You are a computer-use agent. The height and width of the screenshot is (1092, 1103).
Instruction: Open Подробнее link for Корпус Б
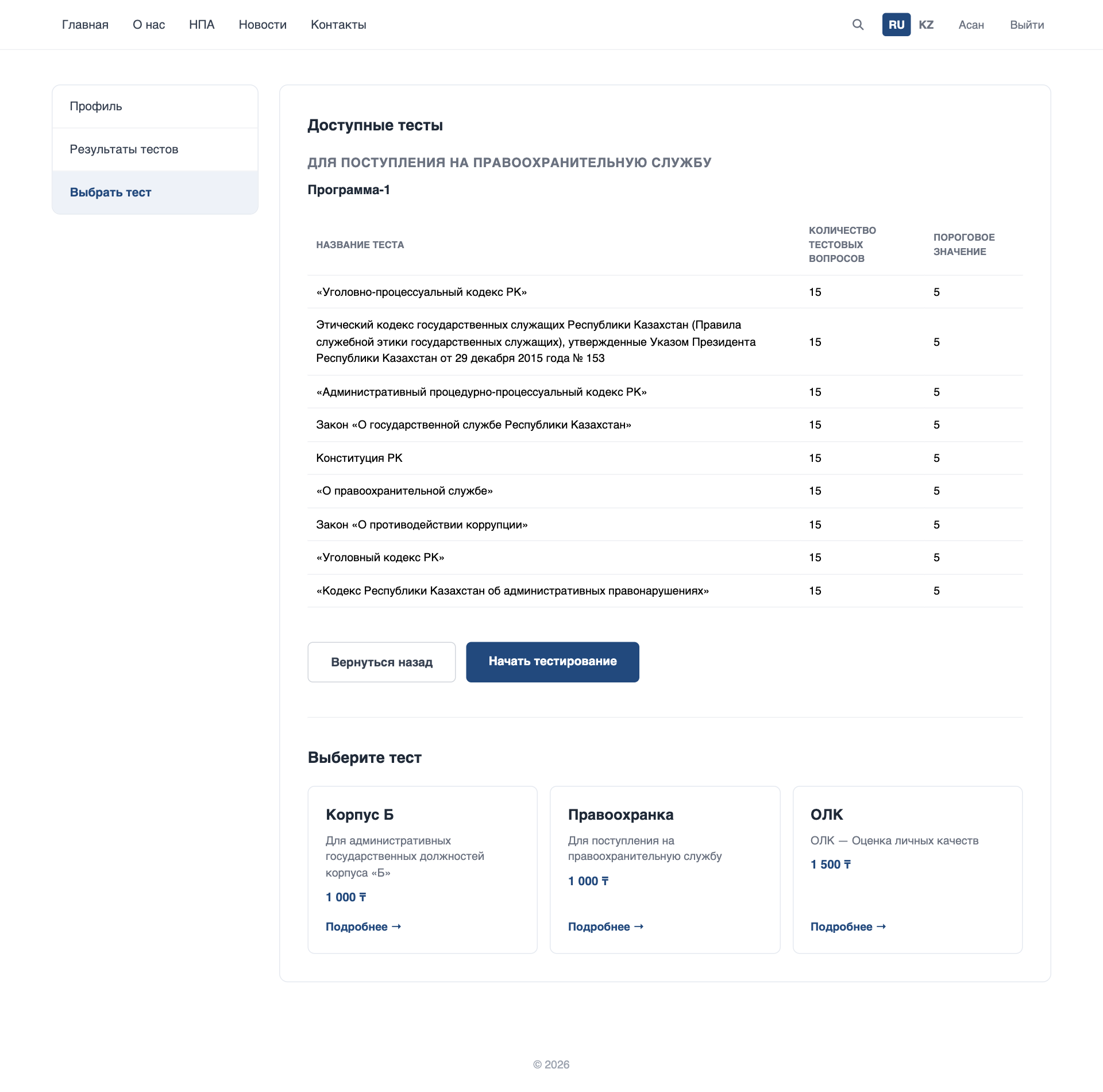pyautogui.click(x=363, y=927)
